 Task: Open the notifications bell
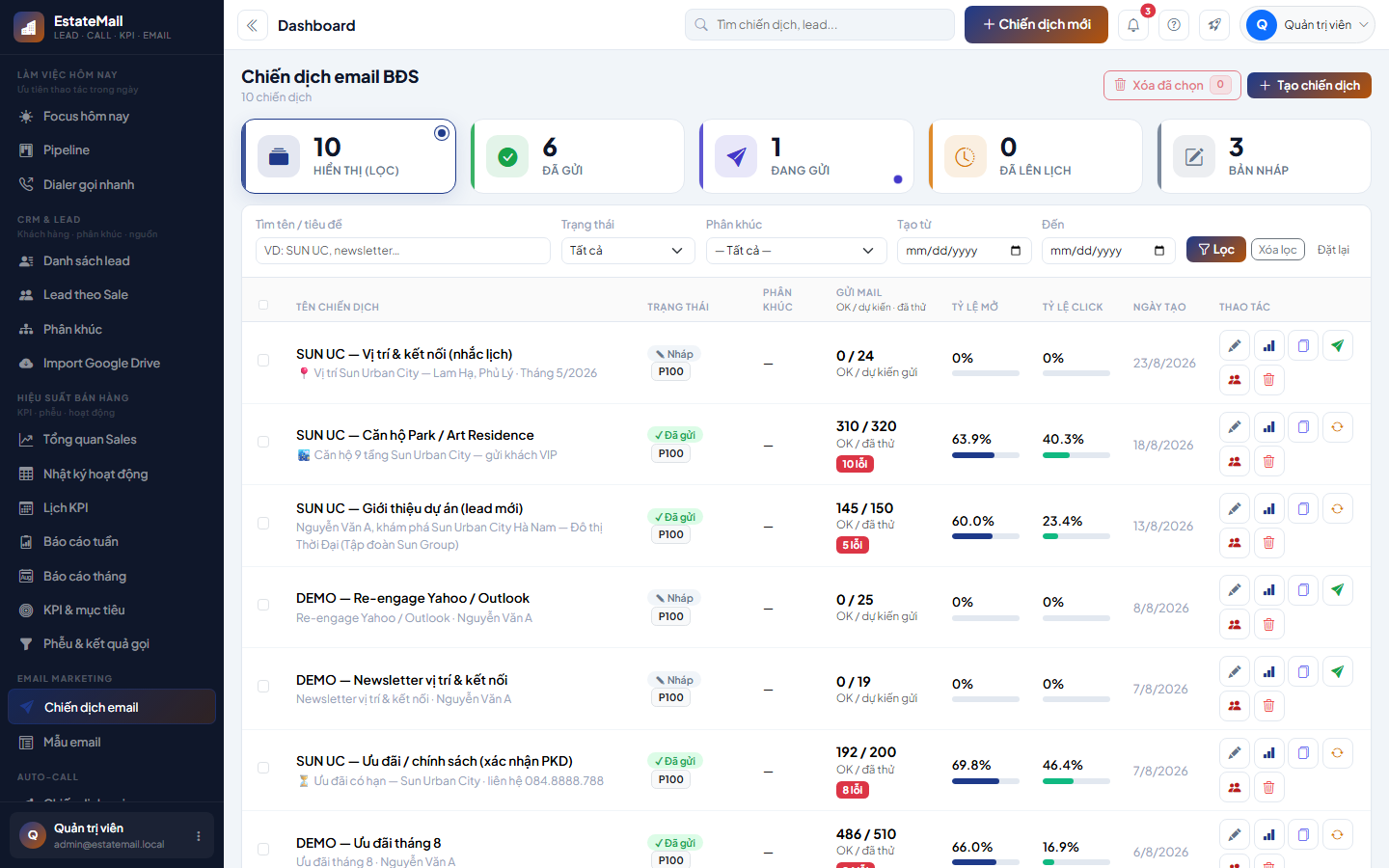(1133, 25)
